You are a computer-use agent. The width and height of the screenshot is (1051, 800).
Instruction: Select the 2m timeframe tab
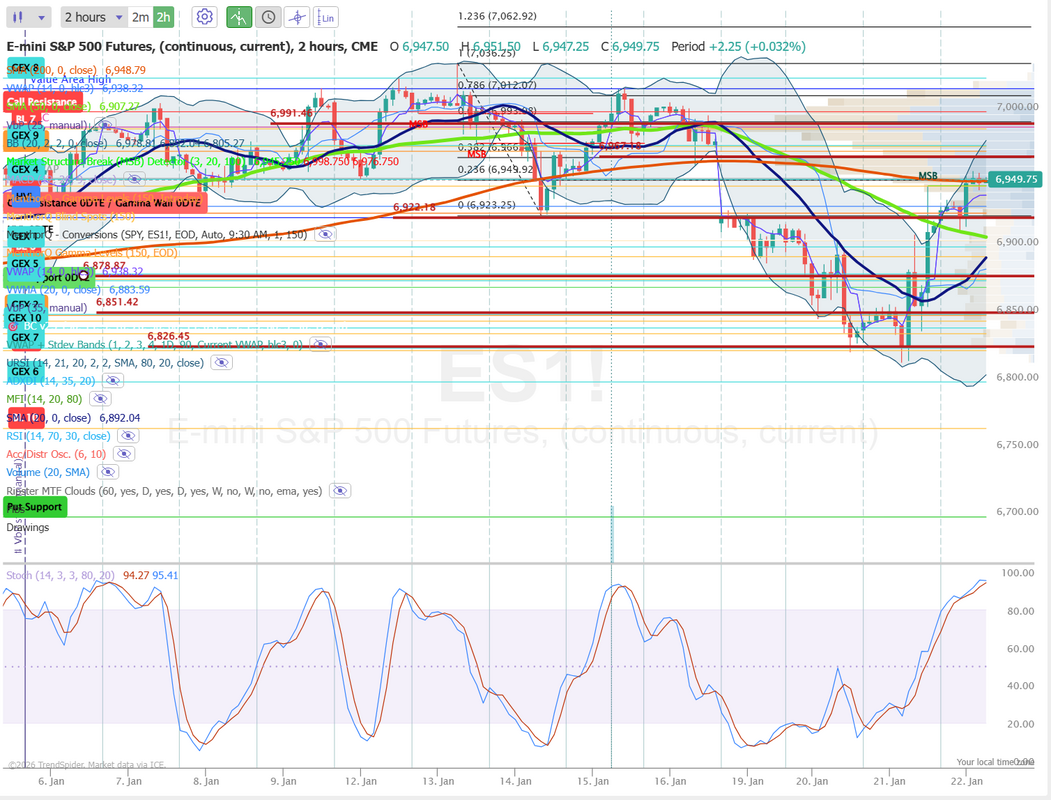click(140, 17)
